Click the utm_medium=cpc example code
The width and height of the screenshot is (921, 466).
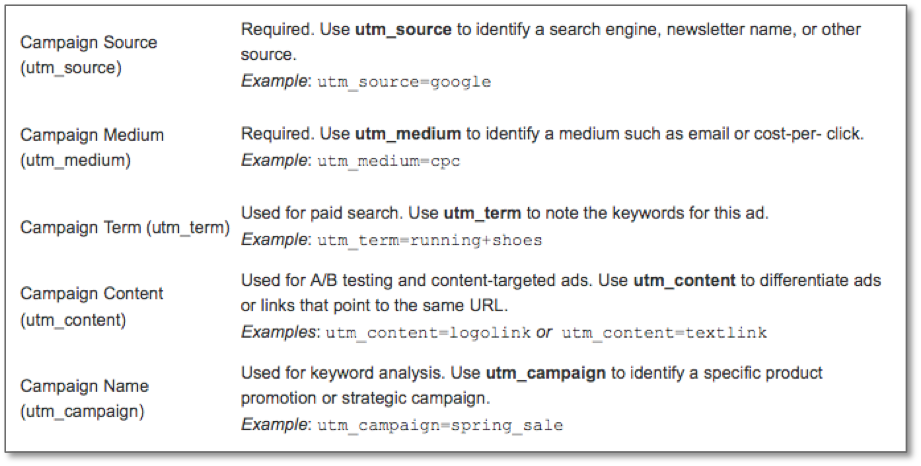[x=387, y=161]
